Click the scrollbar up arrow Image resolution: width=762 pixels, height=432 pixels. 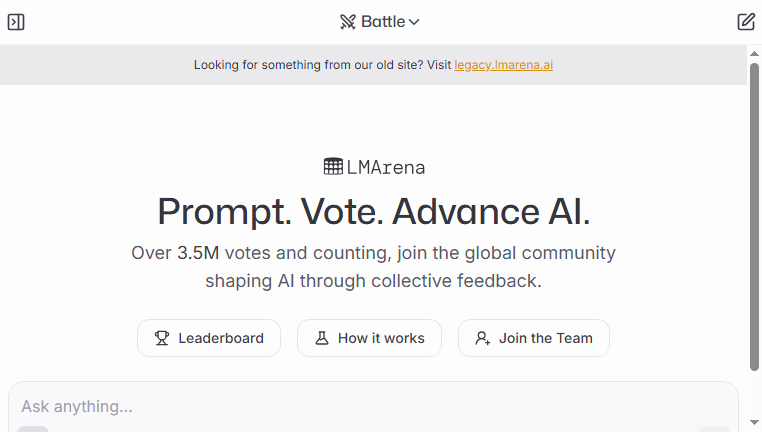pyautogui.click(x=754, y=54)
